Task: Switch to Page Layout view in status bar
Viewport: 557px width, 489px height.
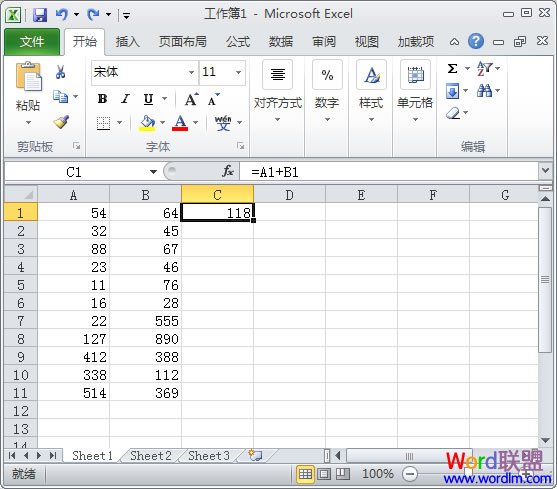Action: pos(324,474)
